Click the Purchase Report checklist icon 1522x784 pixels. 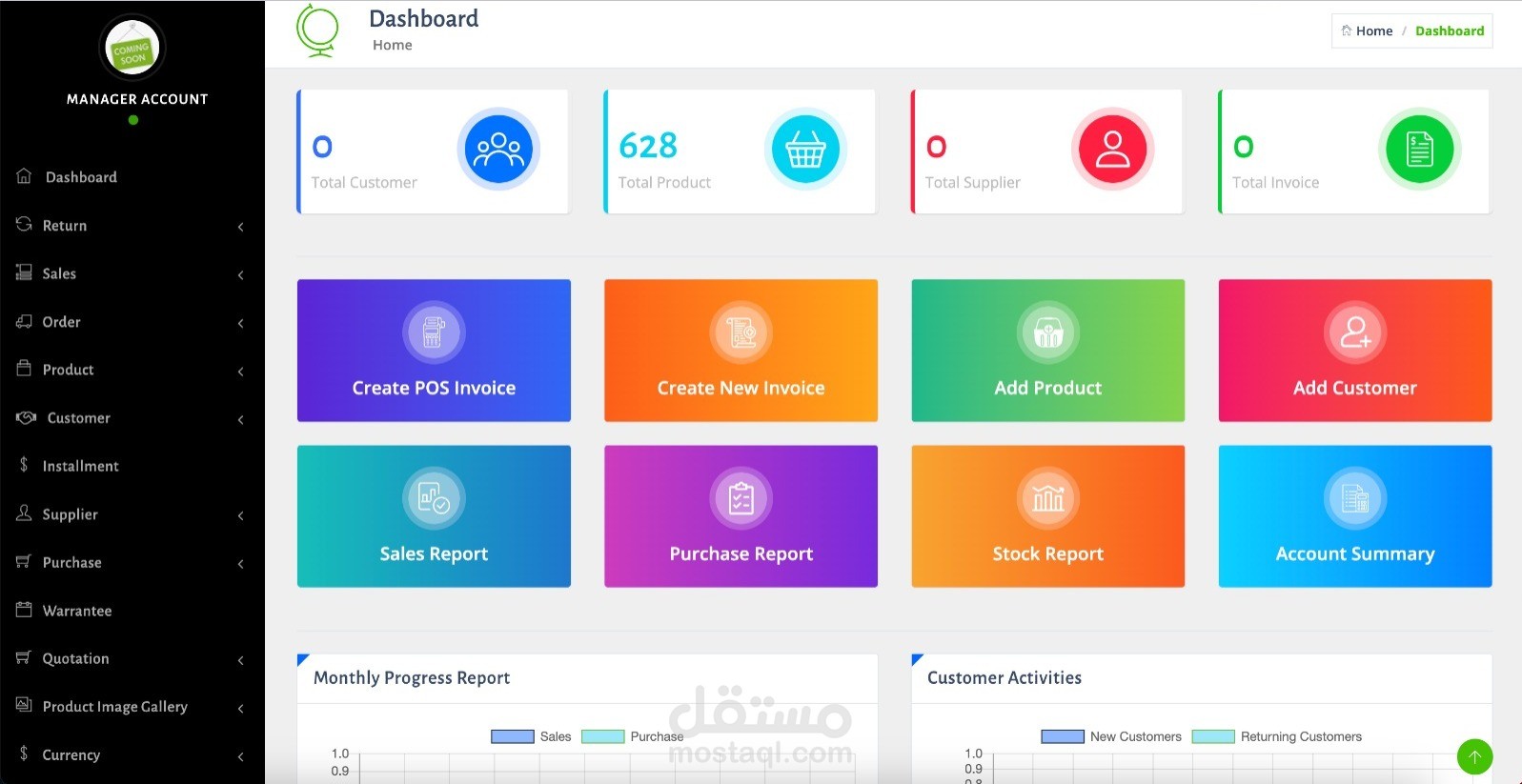(741, 498)
